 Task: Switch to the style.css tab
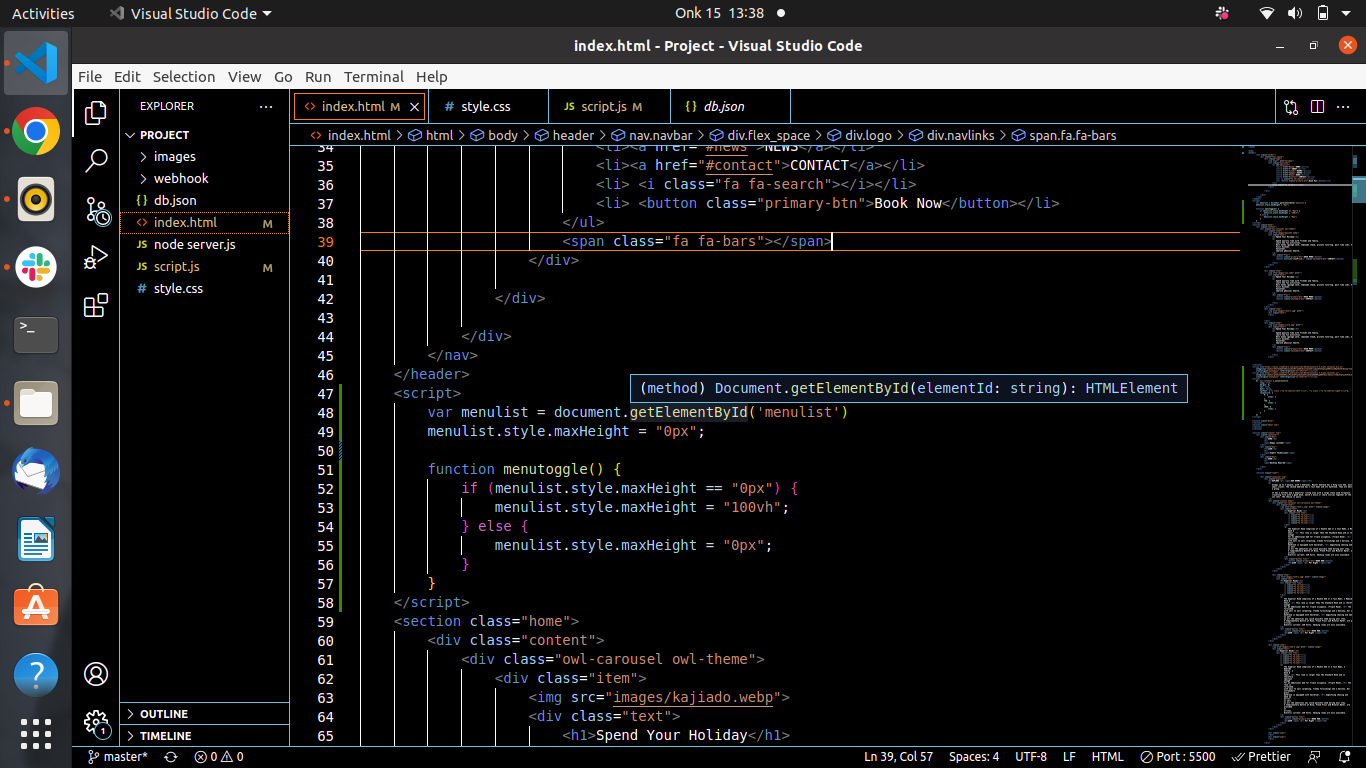click(x=488, y=106)
